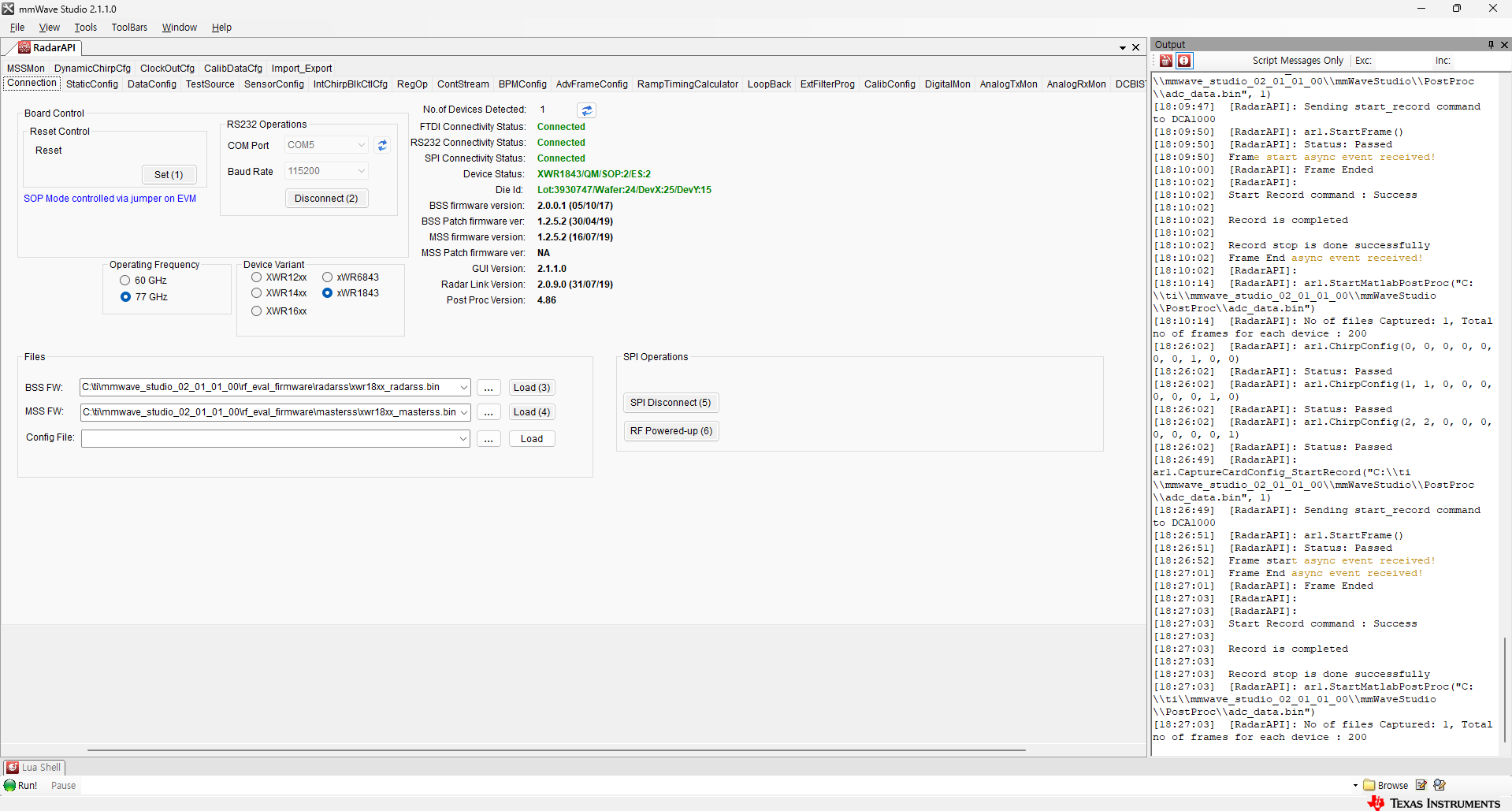The image size is (1512, 811).
Task: Browse for BSS FW file with ellipsis
Action: pos(489,388)
